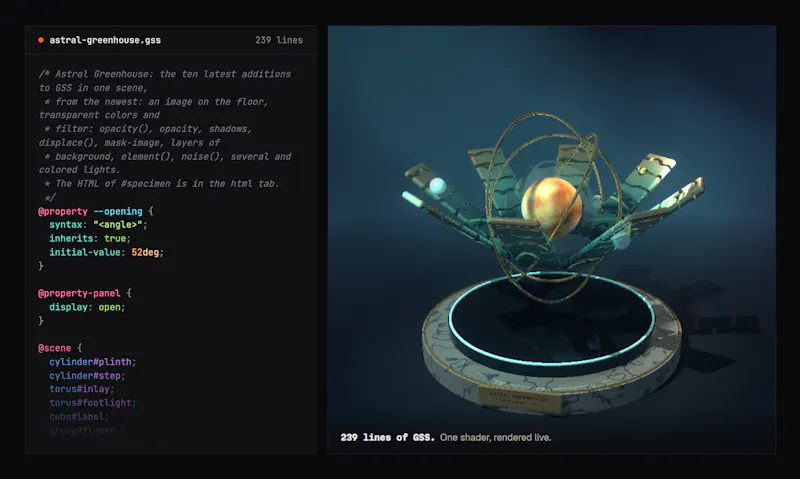Select the initial-value: 52deg value
800x479 pixels.
(106, 252)
